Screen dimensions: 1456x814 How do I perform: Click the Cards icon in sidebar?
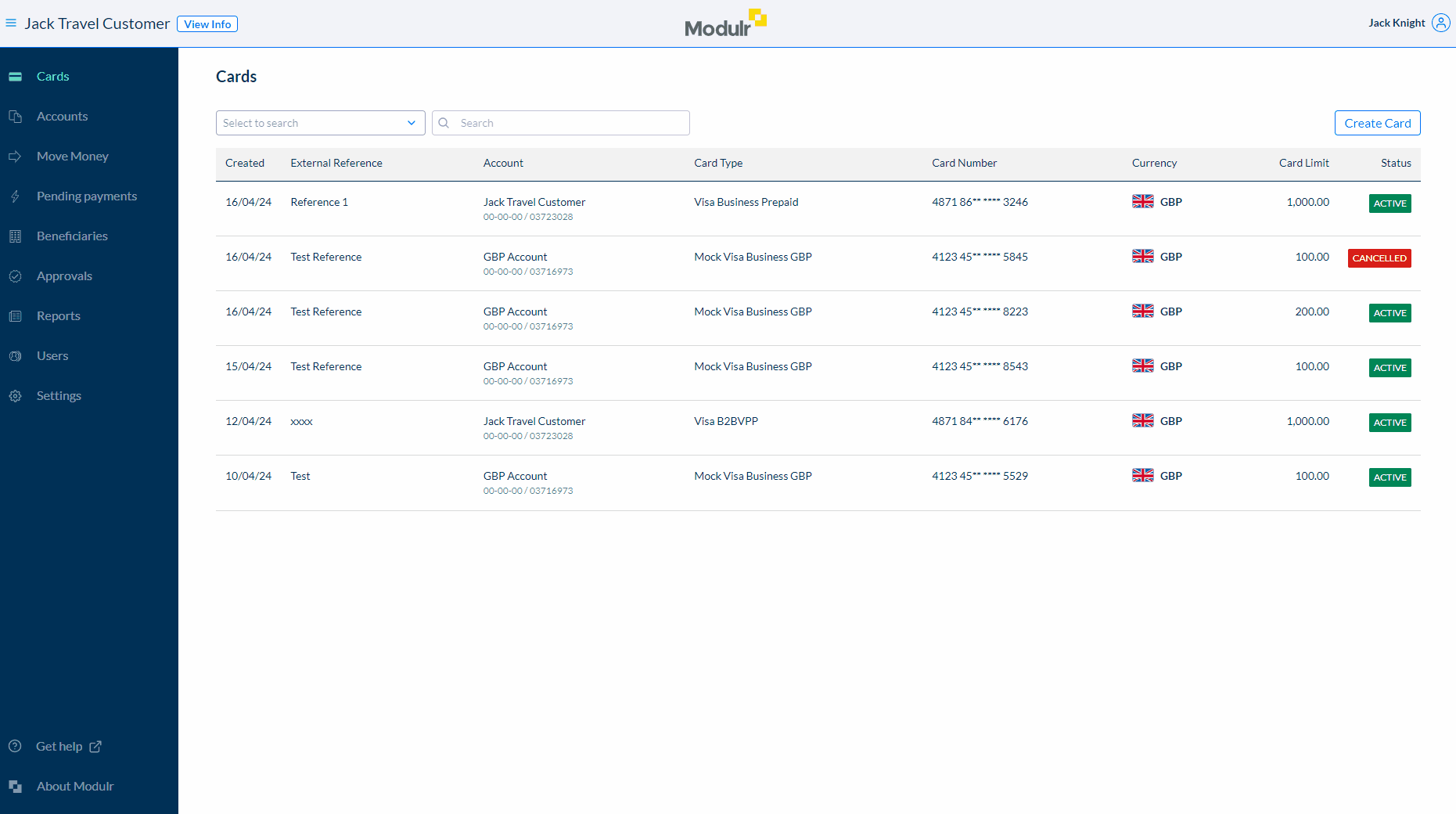point(15,77)
